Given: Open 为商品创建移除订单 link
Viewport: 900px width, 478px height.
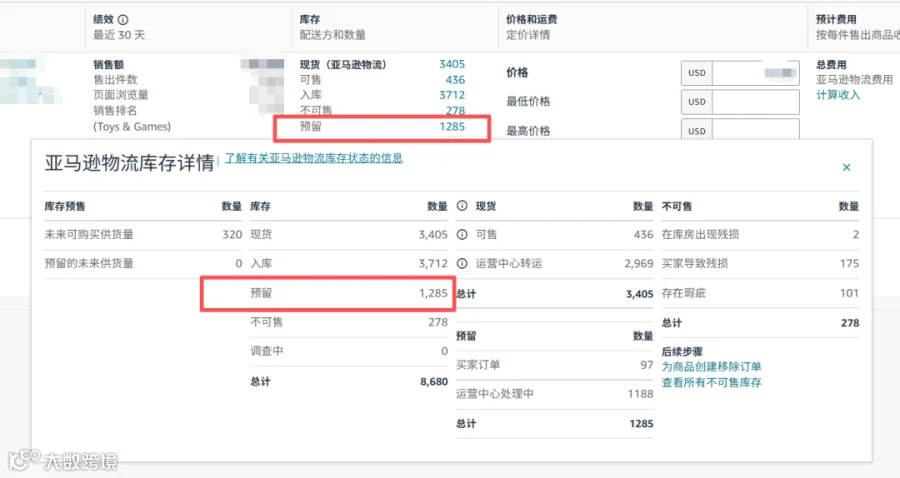Looking at the screenshot, I should (711, 367).
